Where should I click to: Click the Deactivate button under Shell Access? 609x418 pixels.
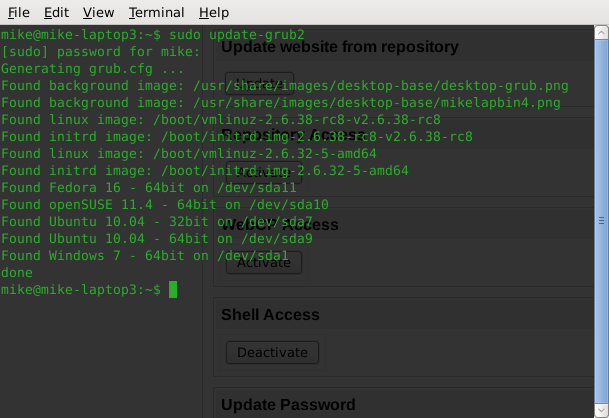[x=272, y=352]
